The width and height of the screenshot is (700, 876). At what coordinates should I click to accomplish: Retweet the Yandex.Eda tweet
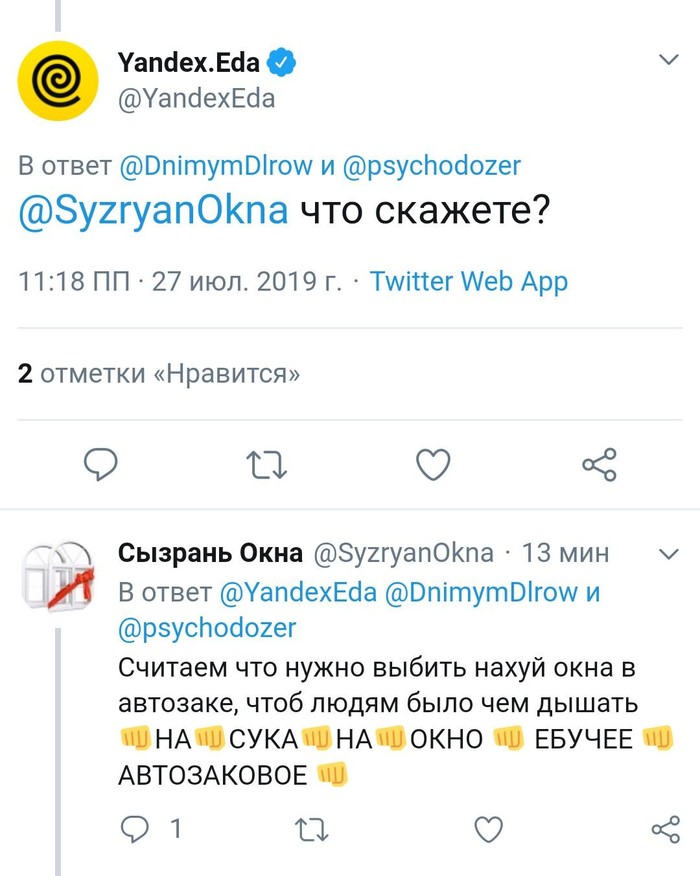[267, 464]
